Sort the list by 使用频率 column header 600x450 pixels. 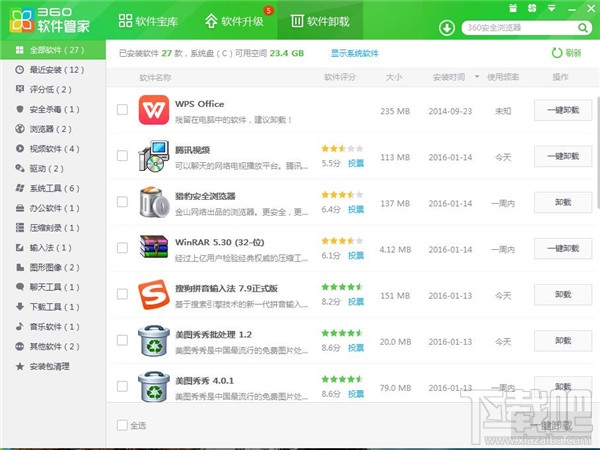click(x=502, y=76)
